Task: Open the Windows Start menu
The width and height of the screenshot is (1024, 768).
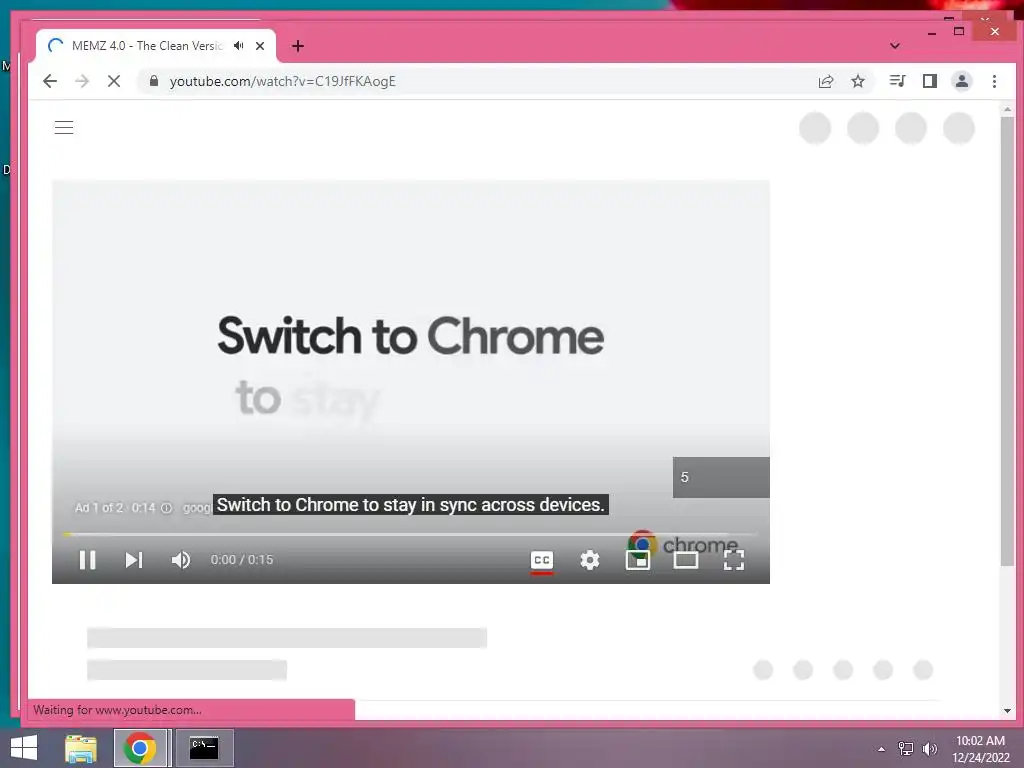Action: (24, 748)
